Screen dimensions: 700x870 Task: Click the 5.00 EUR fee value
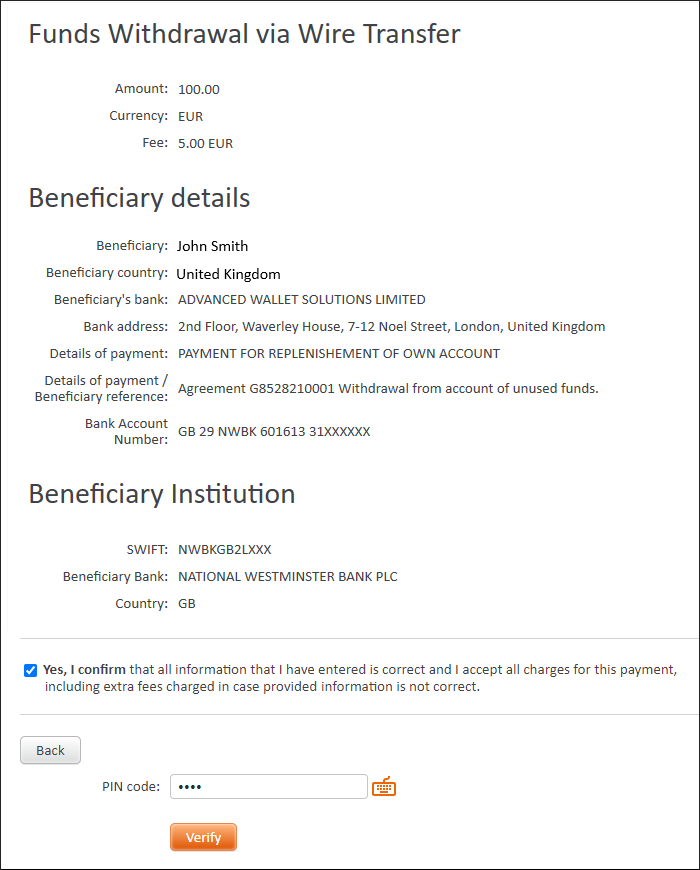click(x=205, y=144)
